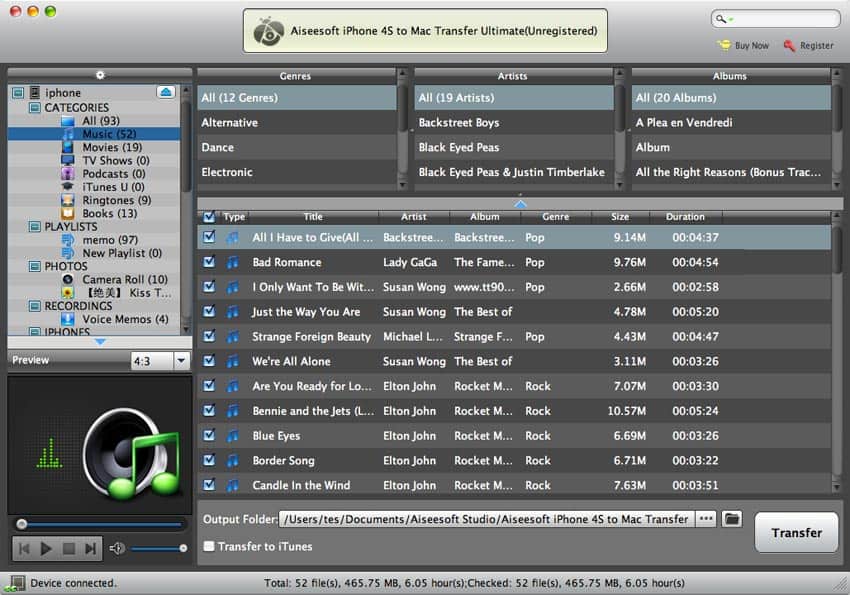
Task: Uncheck Strange Foreign Beauty track
Action: point(209,336)
